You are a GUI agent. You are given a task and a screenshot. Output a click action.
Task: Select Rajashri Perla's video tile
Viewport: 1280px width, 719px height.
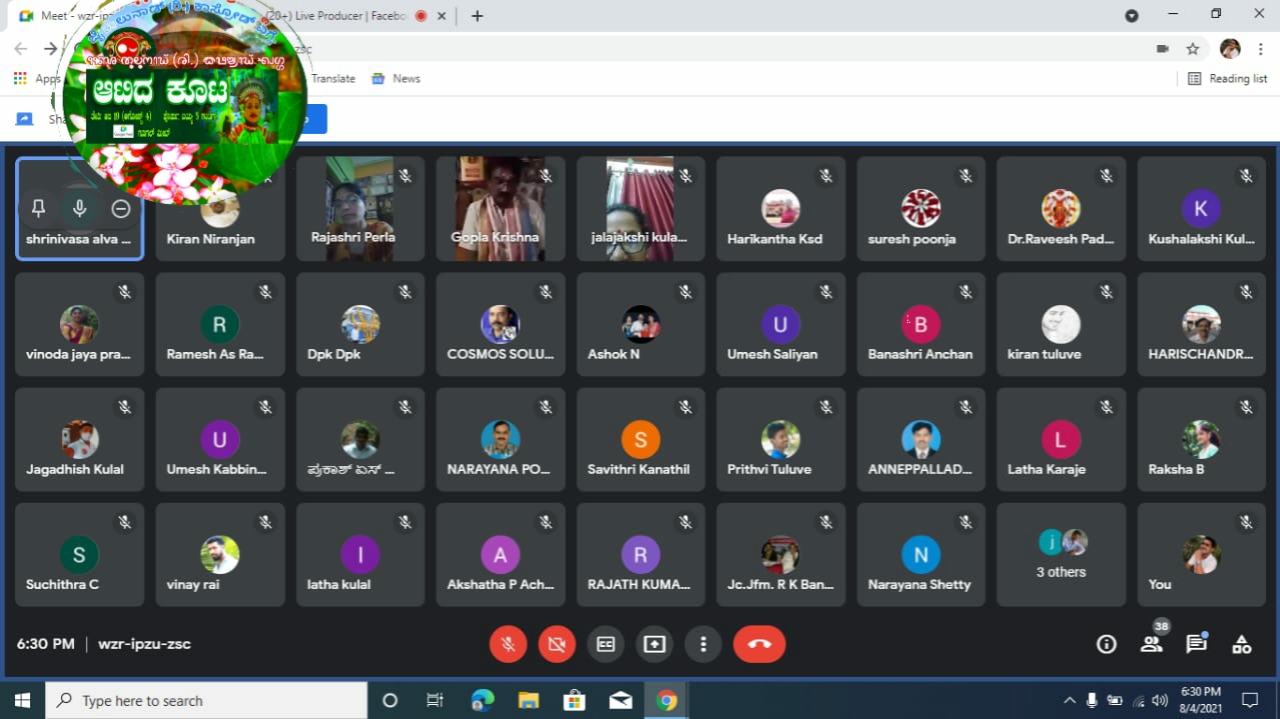click(360, 208)
